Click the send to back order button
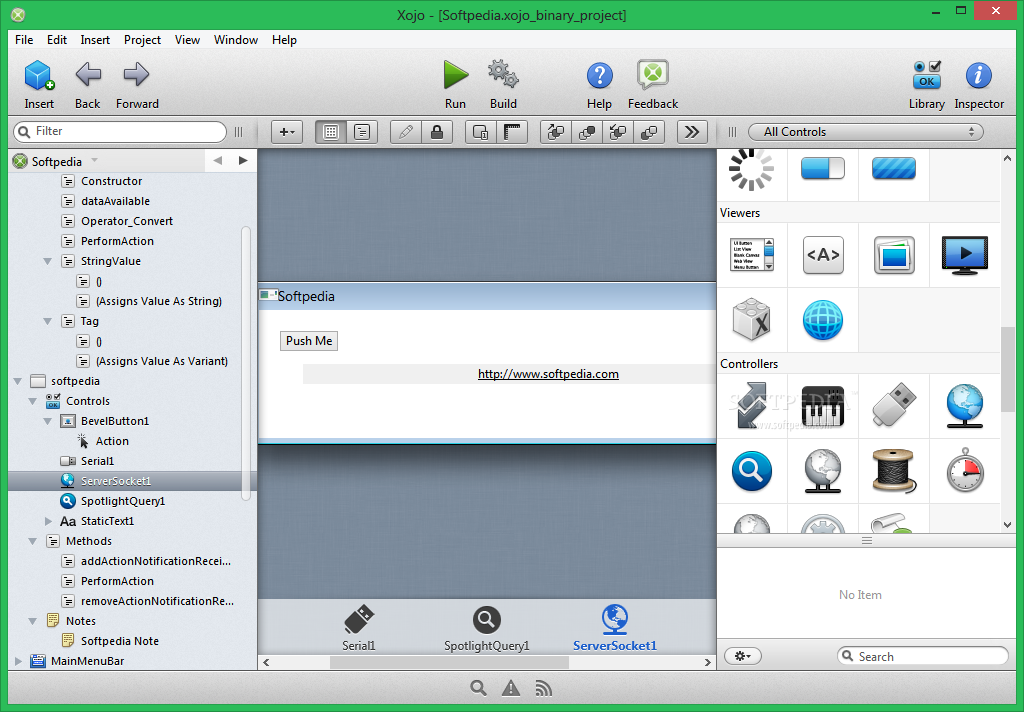This screenshot has height=712, width=1024. tap(649, 132)
